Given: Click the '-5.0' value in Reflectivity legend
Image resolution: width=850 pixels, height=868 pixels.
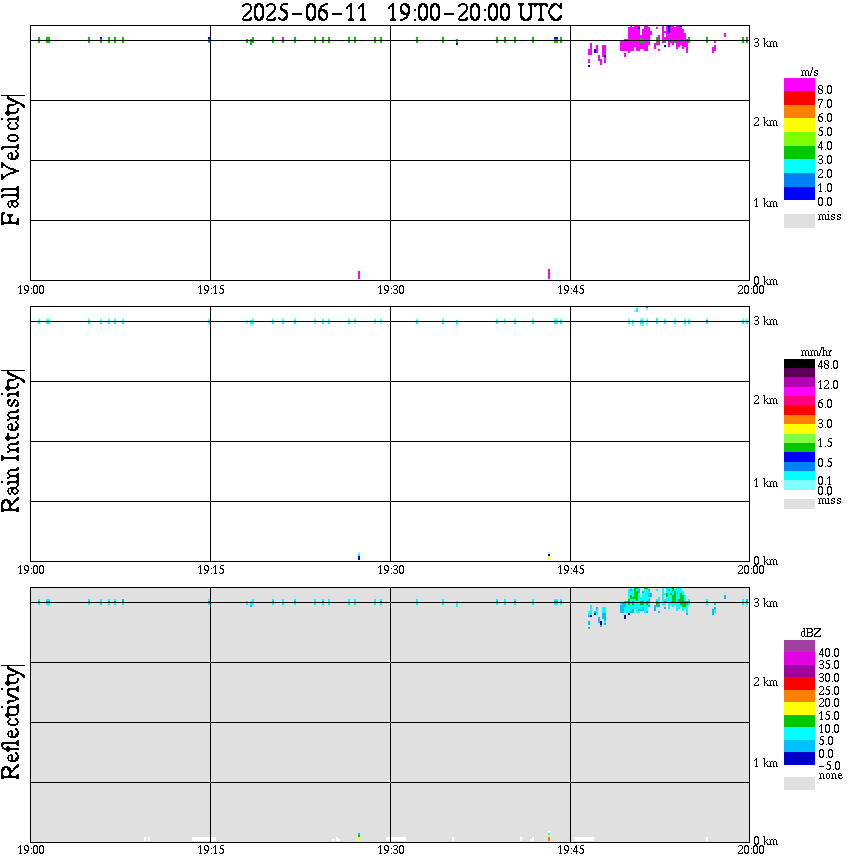Looking at the screenshot, I should [x=829, y=766].
